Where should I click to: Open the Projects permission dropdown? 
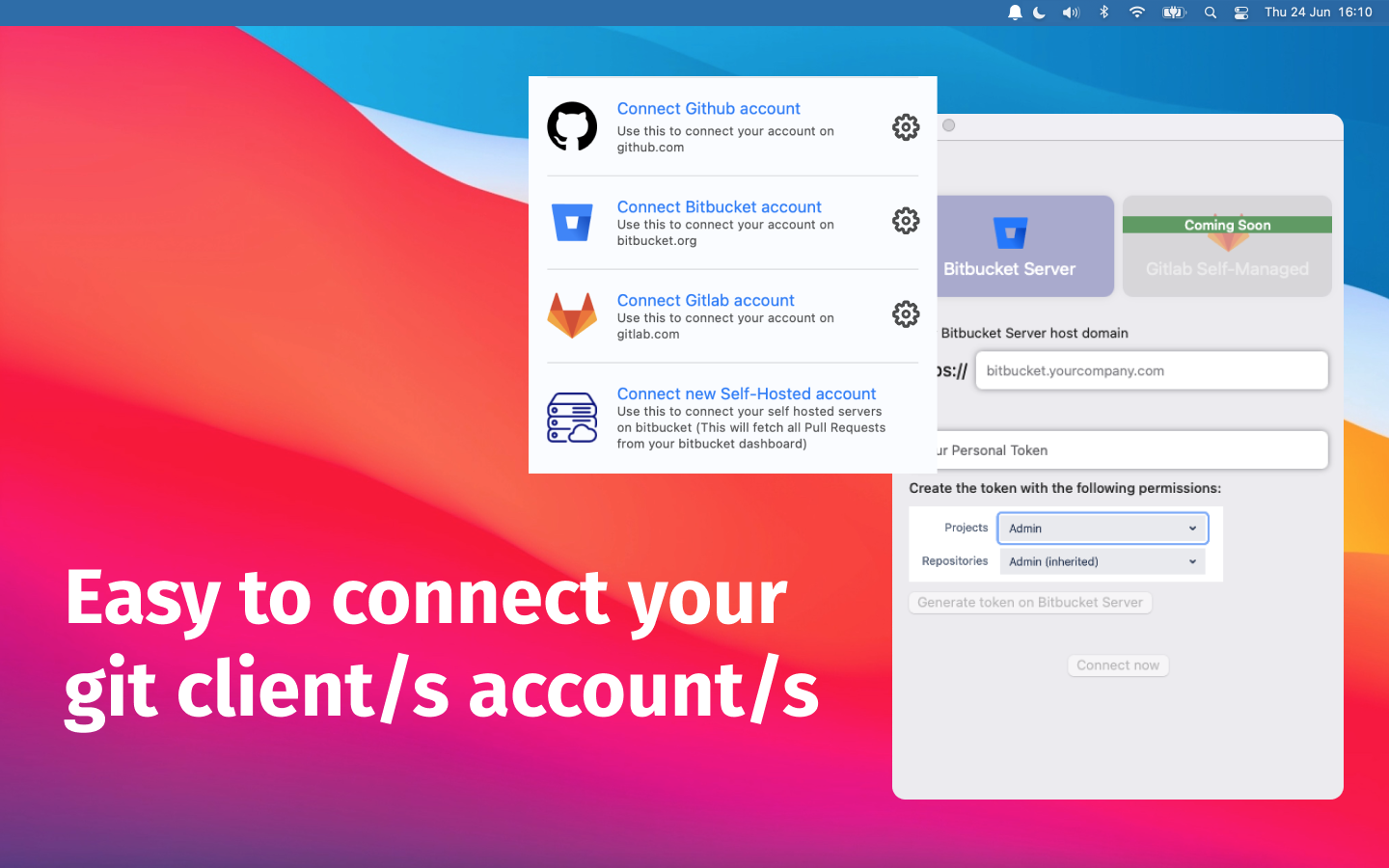pyautogui.click(x=1103, y=528)
